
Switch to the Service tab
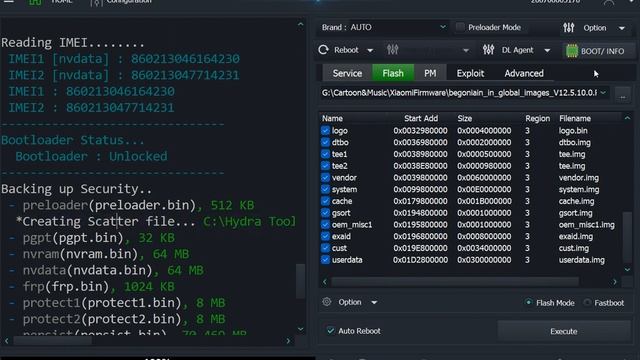click(x=347, y=73)
